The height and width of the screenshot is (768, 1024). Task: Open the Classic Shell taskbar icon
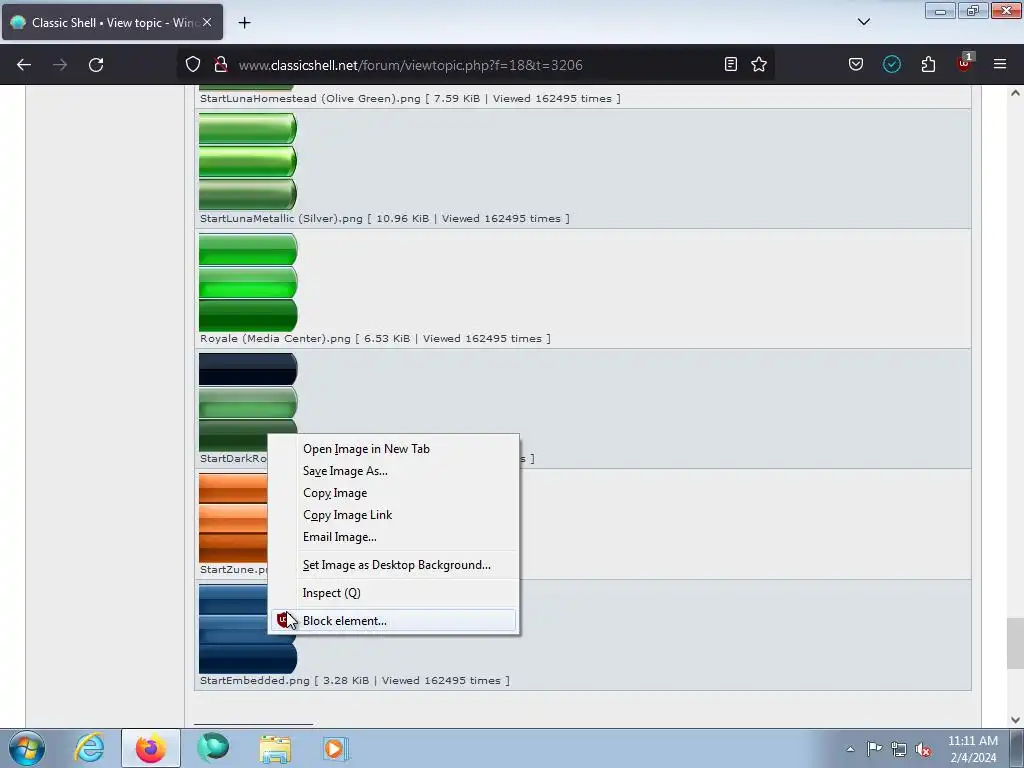[x=213, y=748]
